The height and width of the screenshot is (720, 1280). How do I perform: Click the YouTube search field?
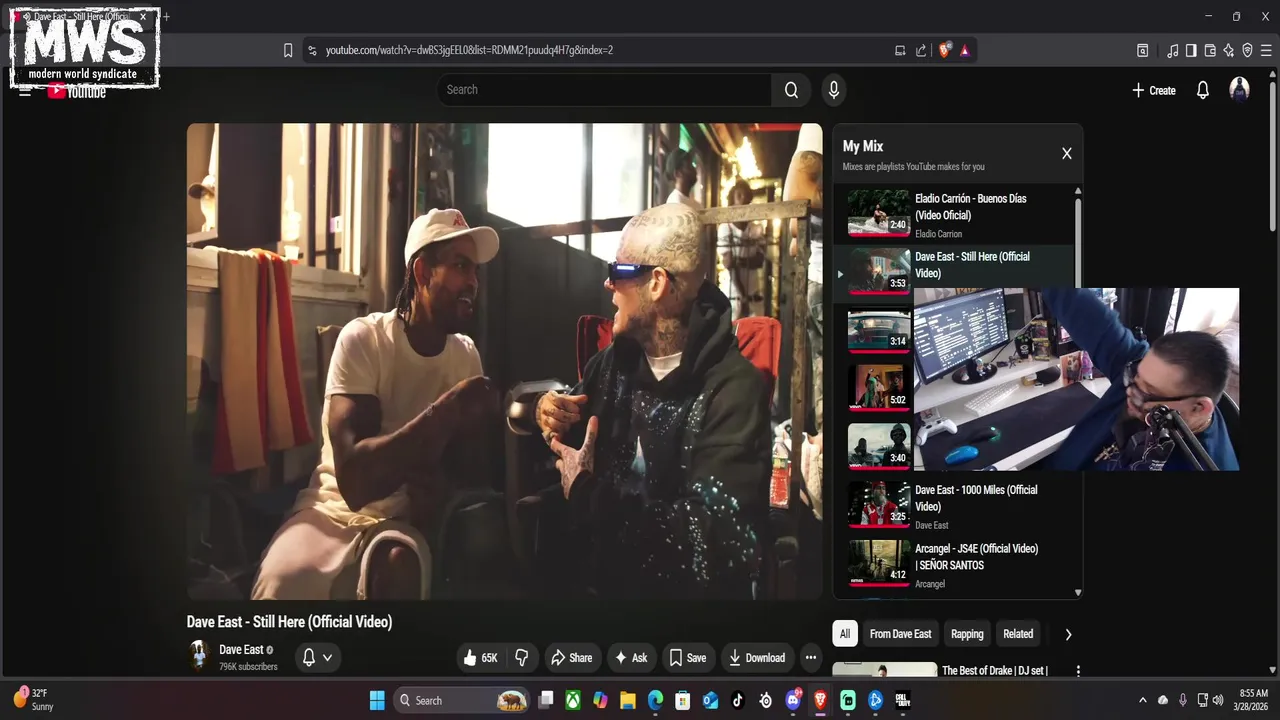[603, 90]
